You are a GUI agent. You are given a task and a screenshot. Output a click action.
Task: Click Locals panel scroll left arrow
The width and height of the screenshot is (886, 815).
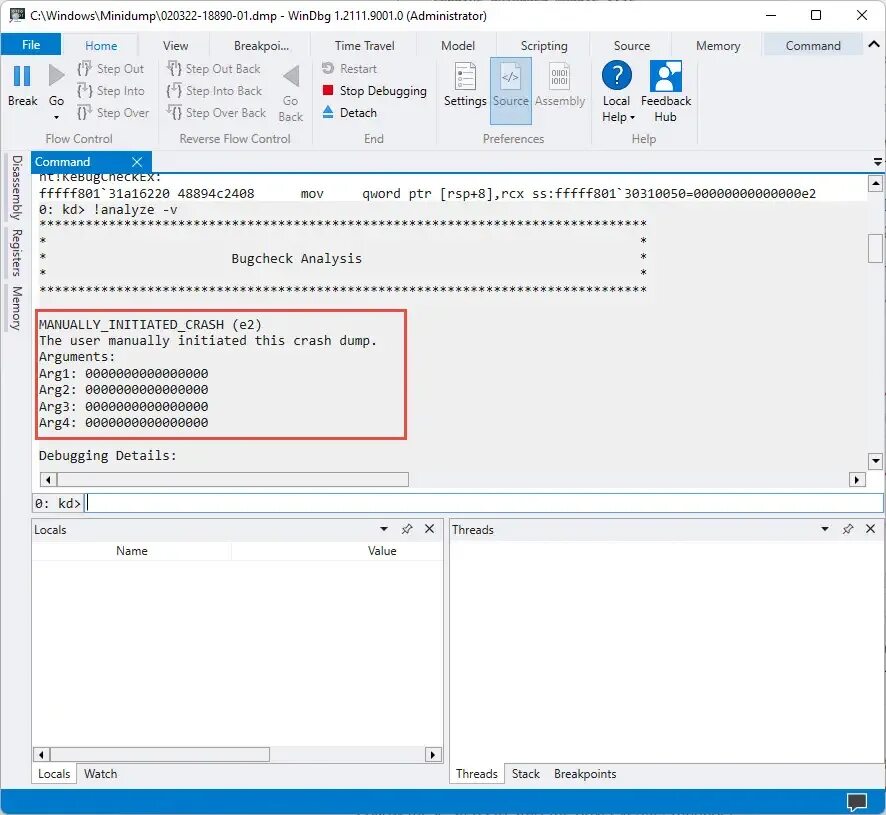pyautogui.click(x=41, y=755)
